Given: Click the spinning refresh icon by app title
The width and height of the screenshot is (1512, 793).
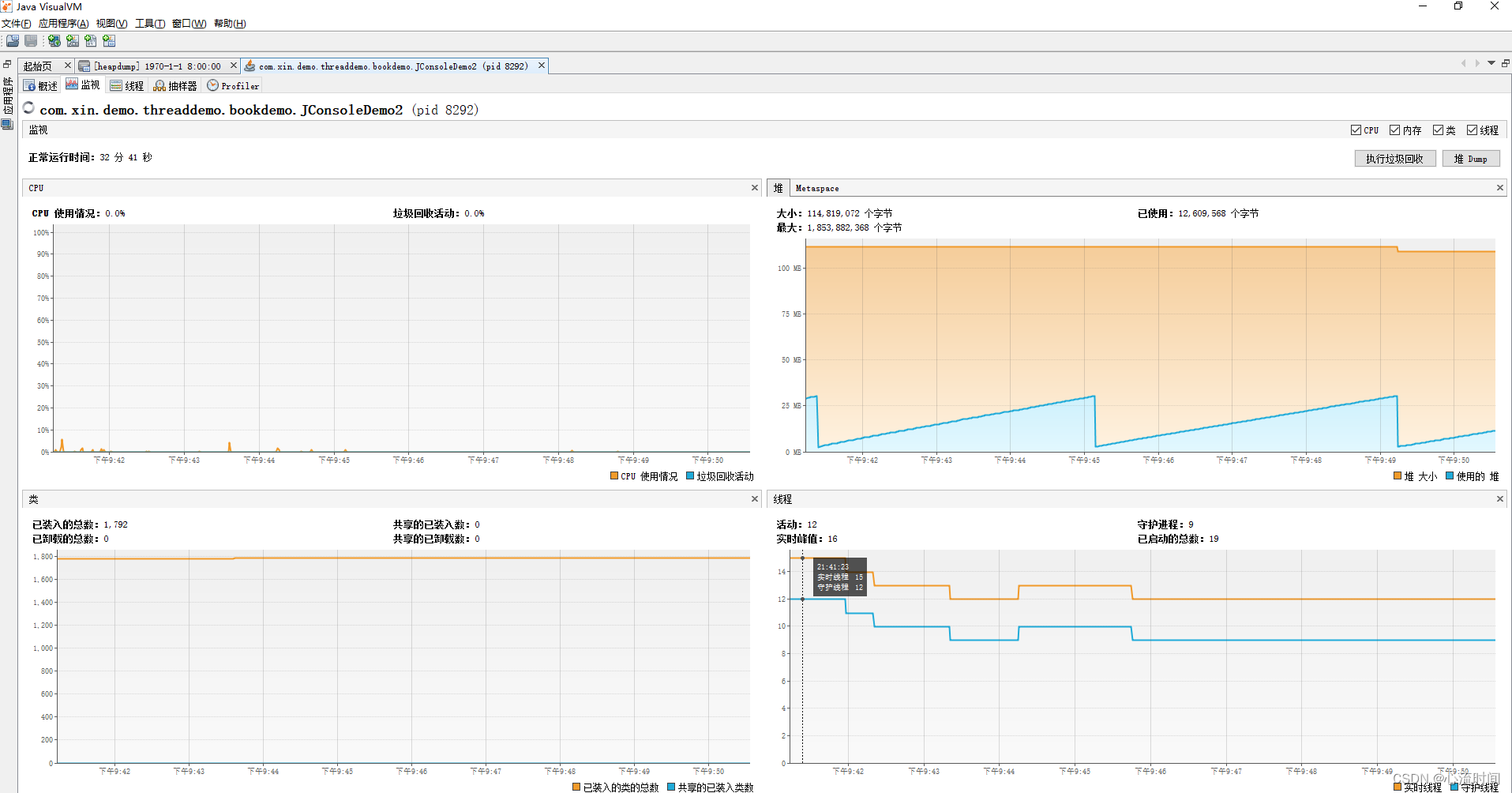Looking at the screenshot, I should (x=29, y=108).
